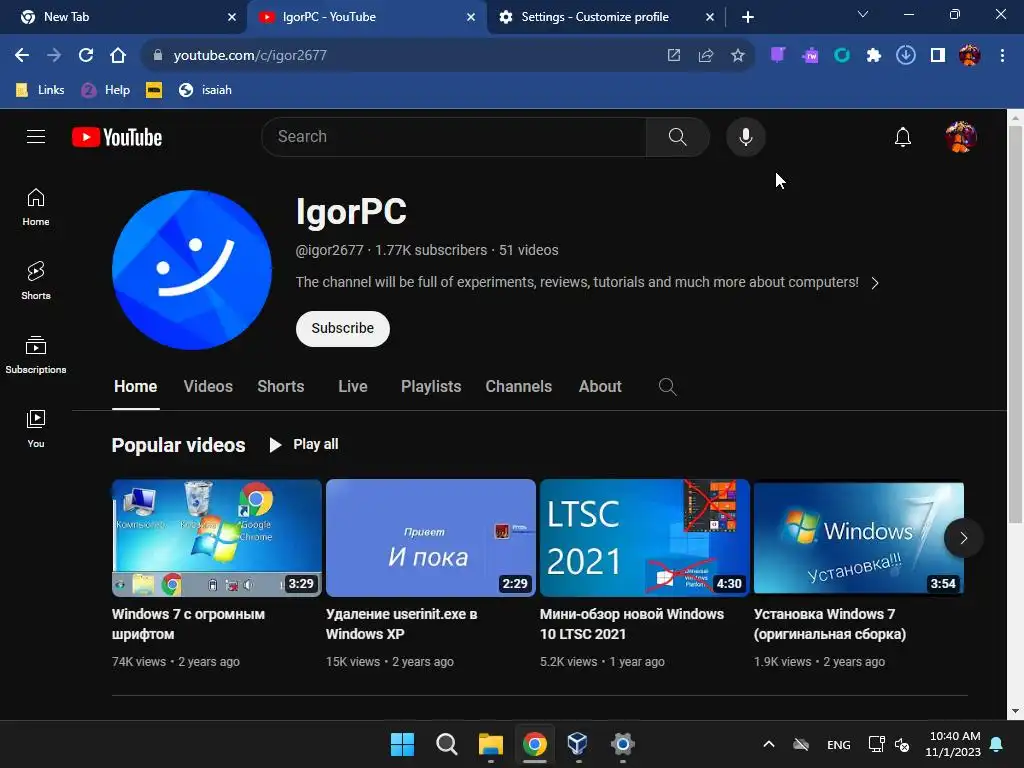This screenshot has height=768, width=1024.
Task: Open the VirtualBox taskbar icon
Action: 577,744
